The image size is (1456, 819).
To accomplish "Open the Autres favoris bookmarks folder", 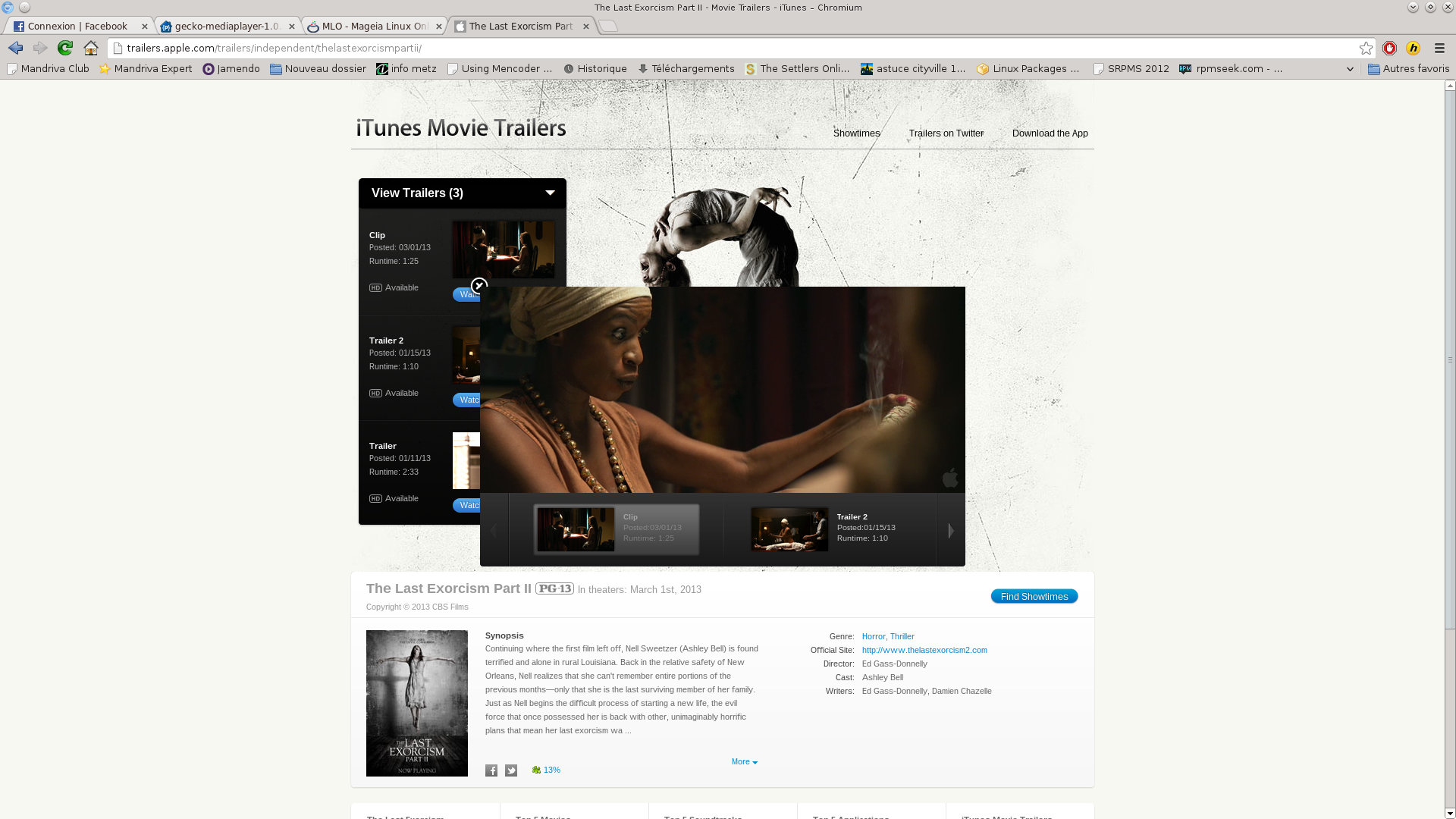I will [1408, 69].
